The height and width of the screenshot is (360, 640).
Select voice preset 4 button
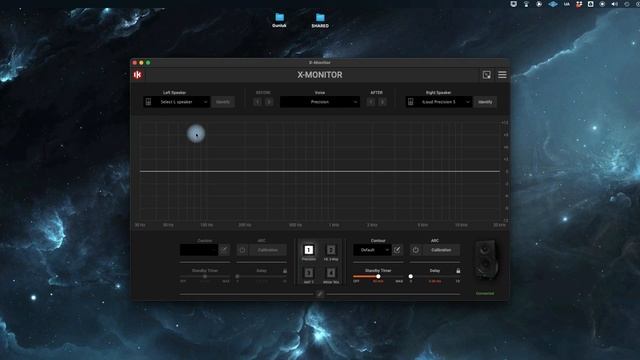click(x=331, y=273)
